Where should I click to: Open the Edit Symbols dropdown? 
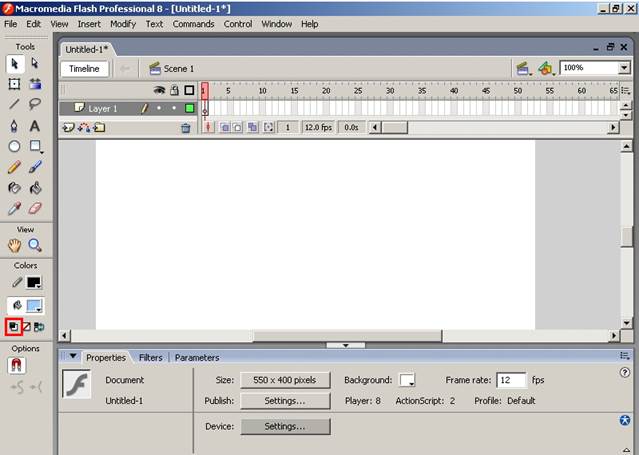click(x=546, y=68)
